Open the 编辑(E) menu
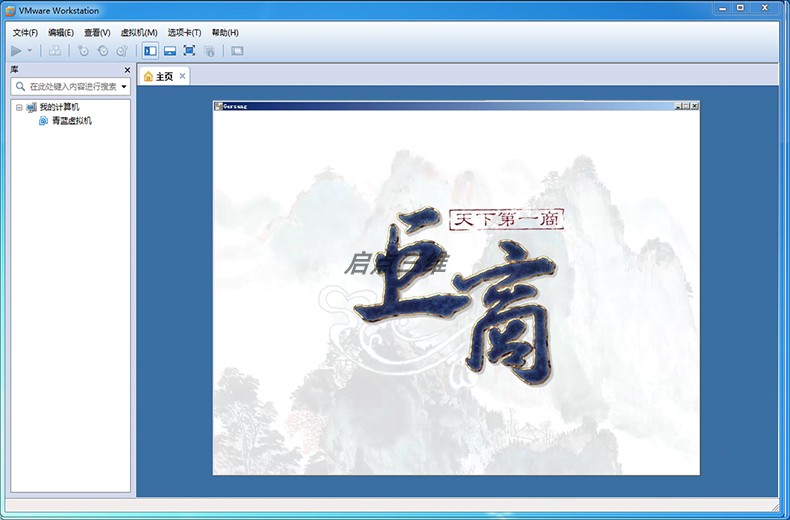Viewport: 790px width, 520px height. point(61,33)
